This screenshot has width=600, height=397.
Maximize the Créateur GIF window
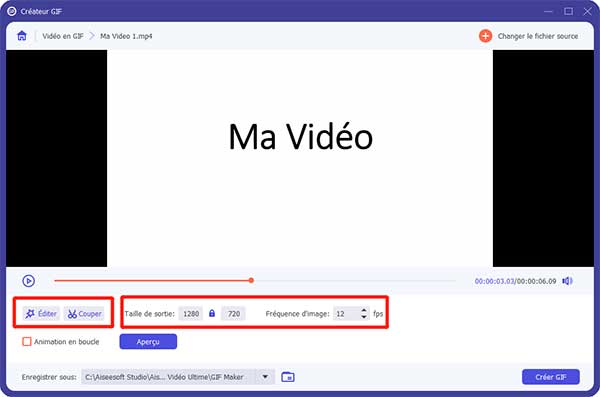tap(568, 11)
